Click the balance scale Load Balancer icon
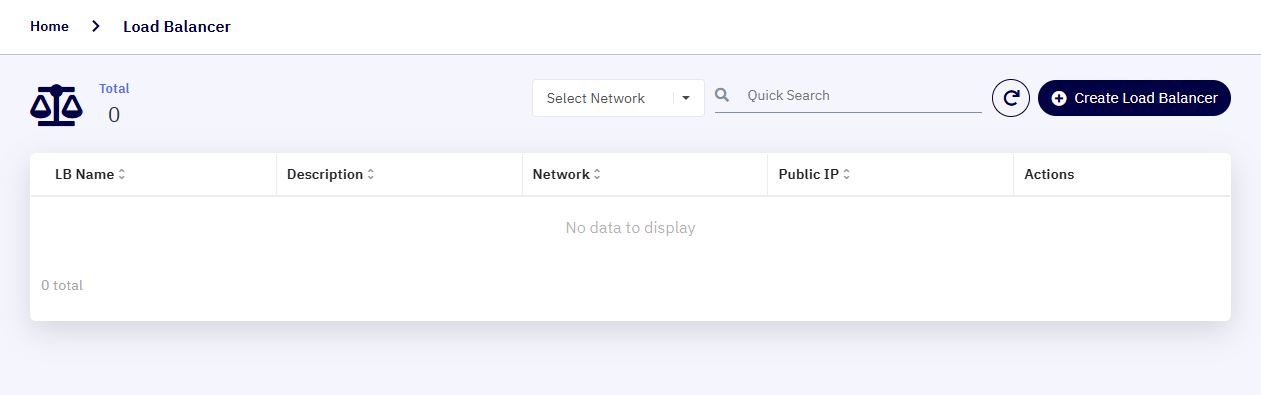Image resolution: width=1261 pixels, height=395 pixels. pos(56,104)
